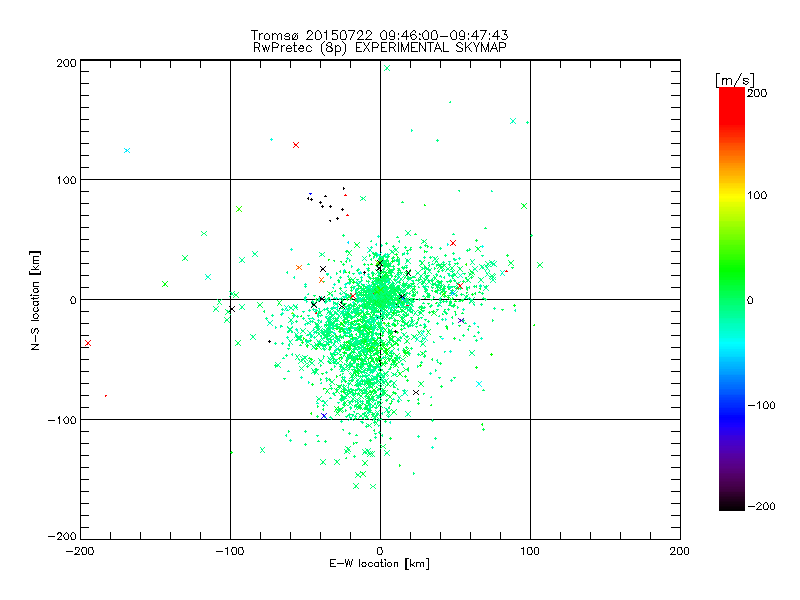The image size is (800, 600).
Task: Click the y-axis tick label '200'
Action: (66, 64)
